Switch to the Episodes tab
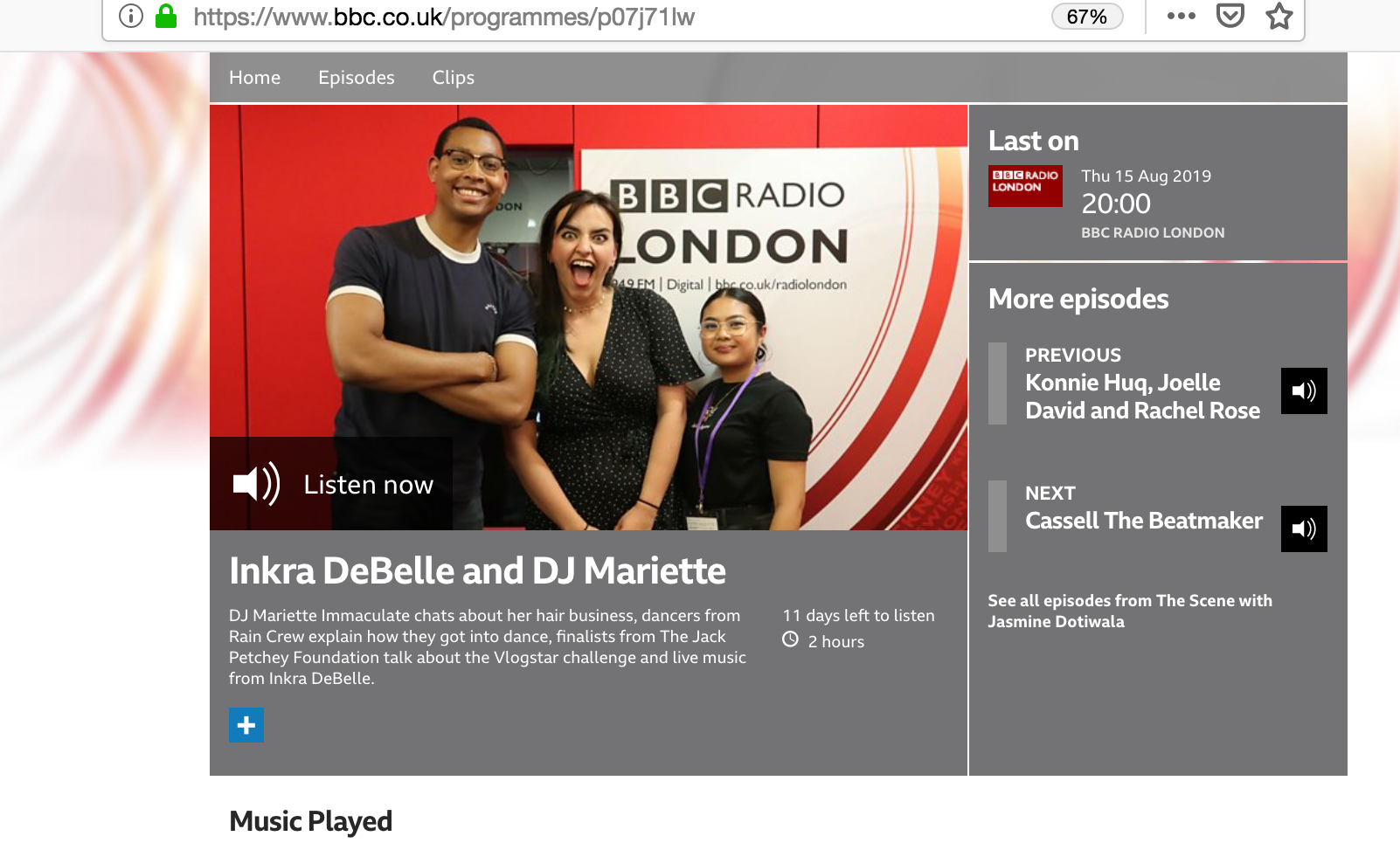The width and height of the screenshot is (1400, 843). click(x=356, y=78)
